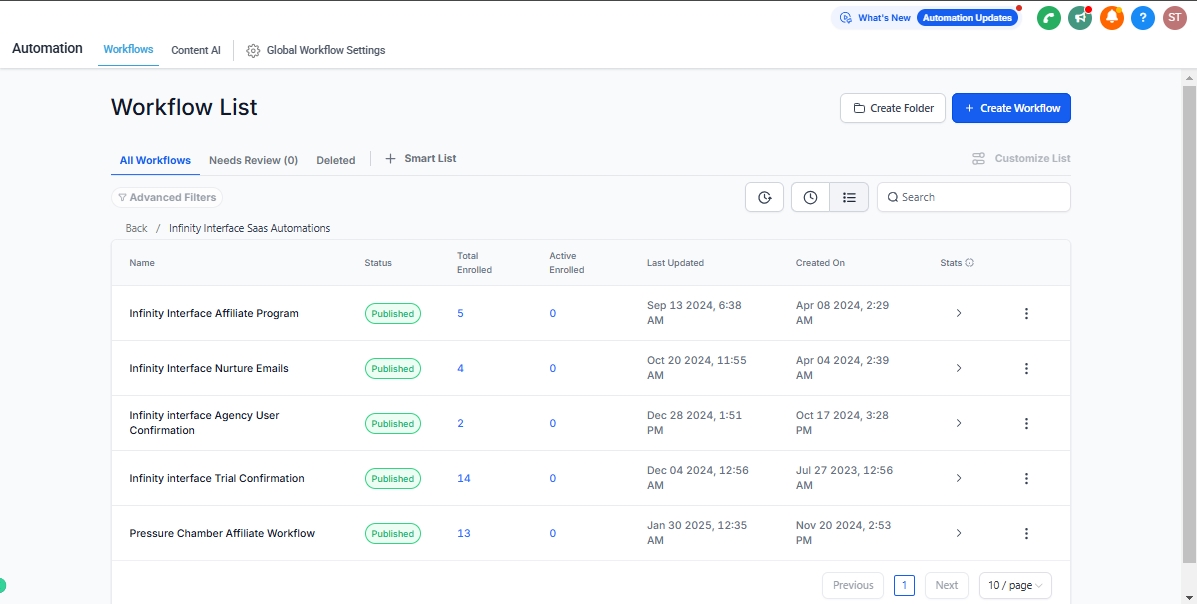Click the green phone dialer icon
Screen dimensions: 1197x604
click(x=1048, y=18)
